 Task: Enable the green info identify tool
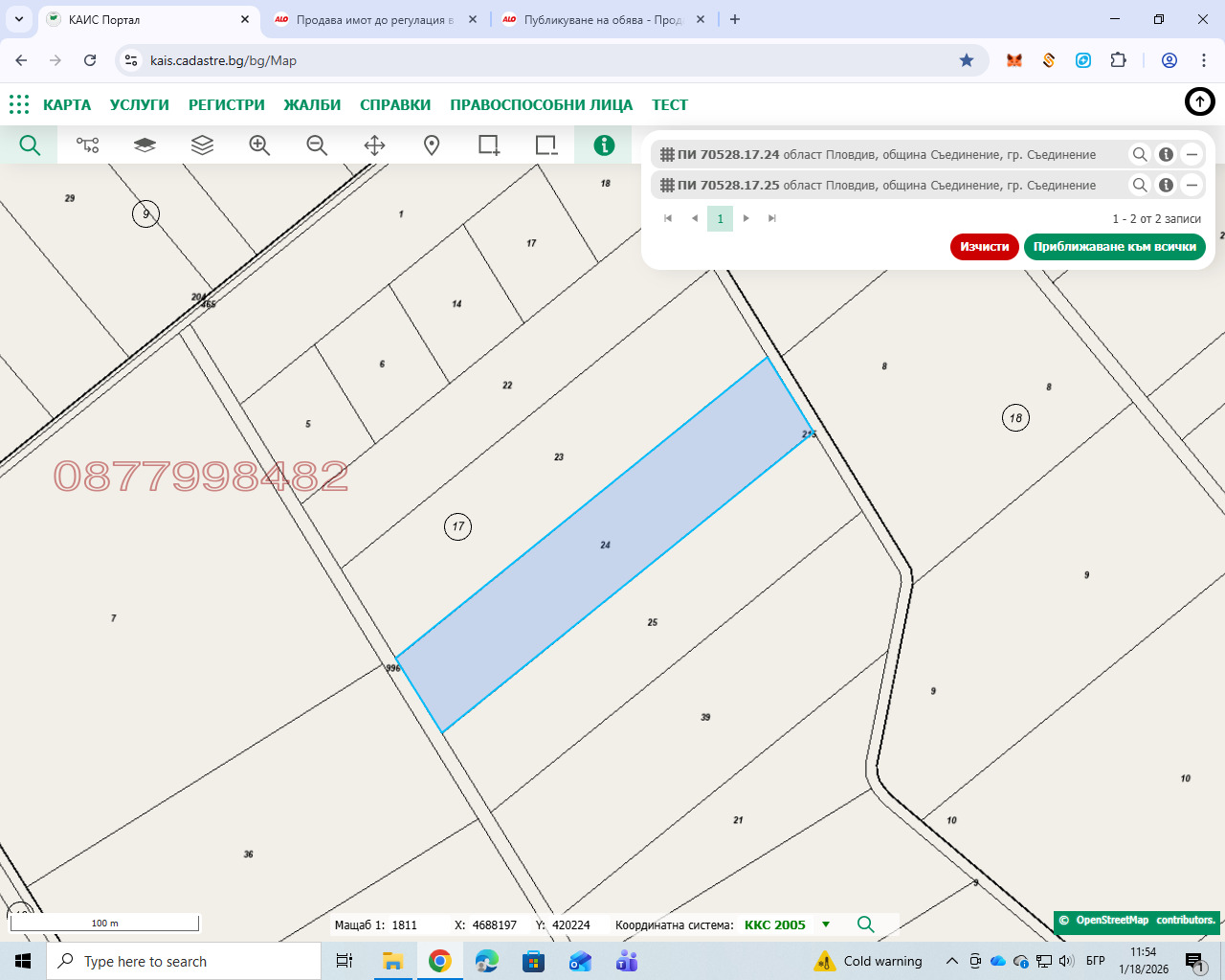[x=603, y=145]
